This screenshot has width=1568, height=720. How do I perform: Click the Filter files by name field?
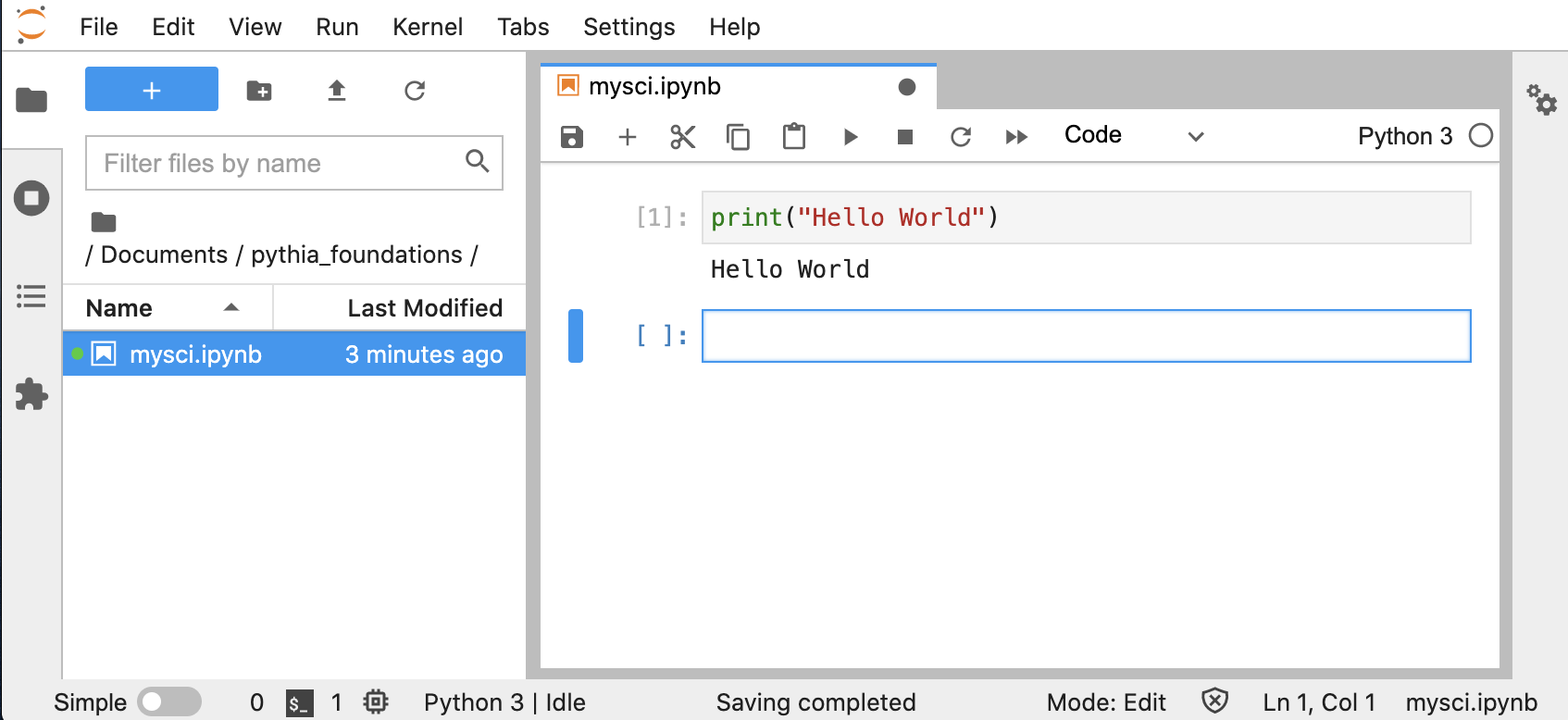point(278,163)
